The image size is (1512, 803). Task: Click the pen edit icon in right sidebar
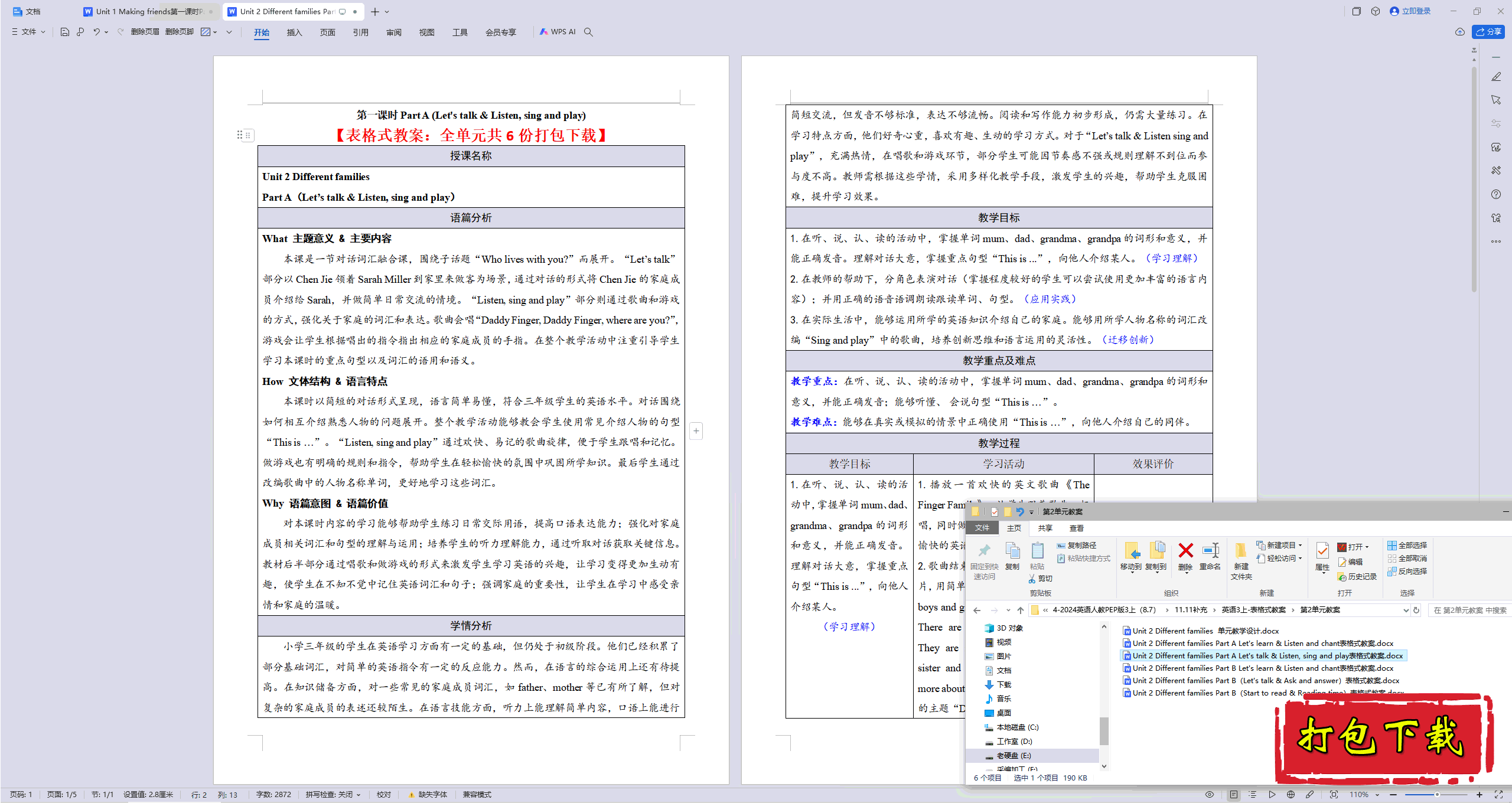(x=1495, y=77)
